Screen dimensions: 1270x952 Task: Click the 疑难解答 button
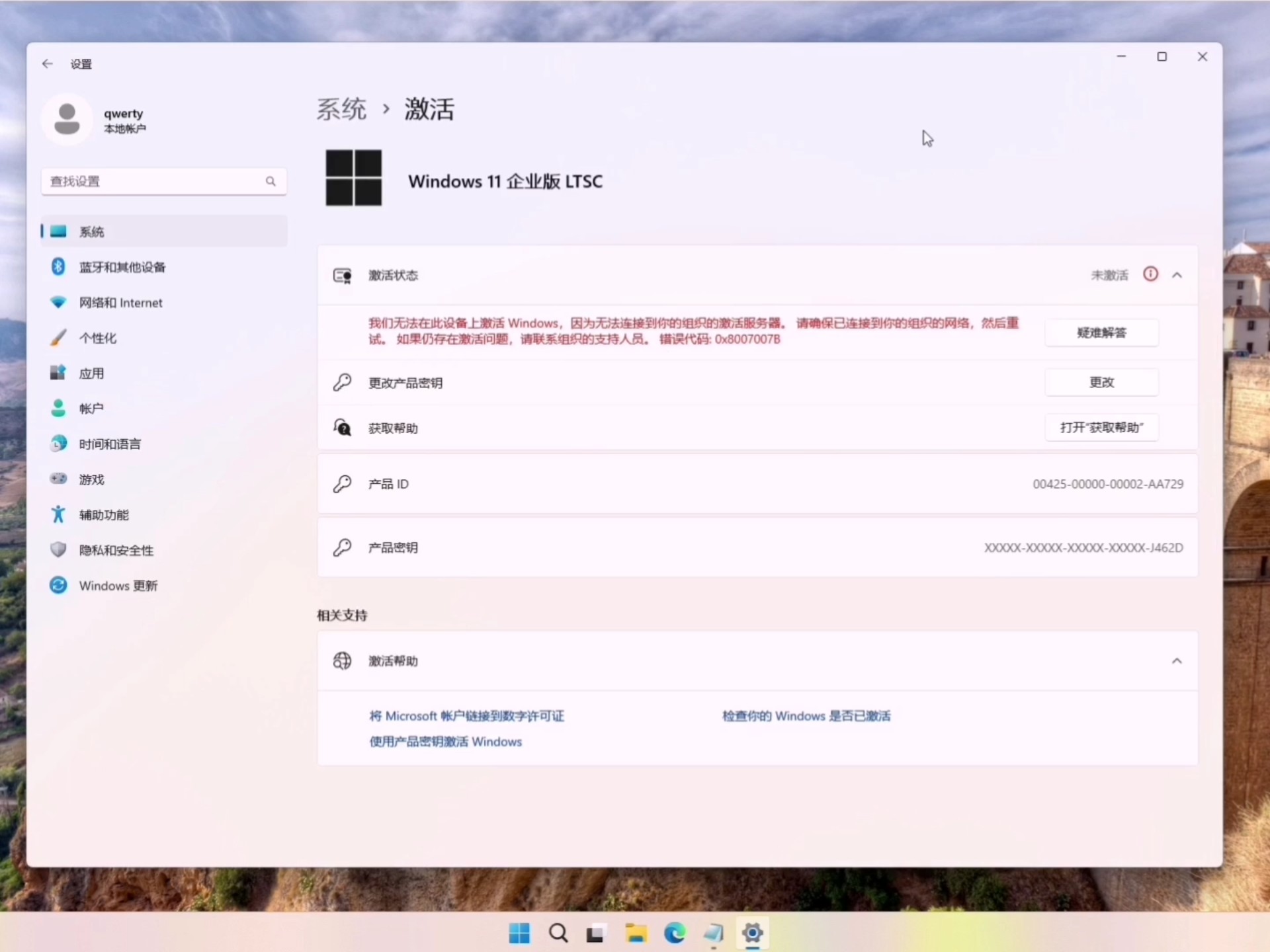(1101, 333)
